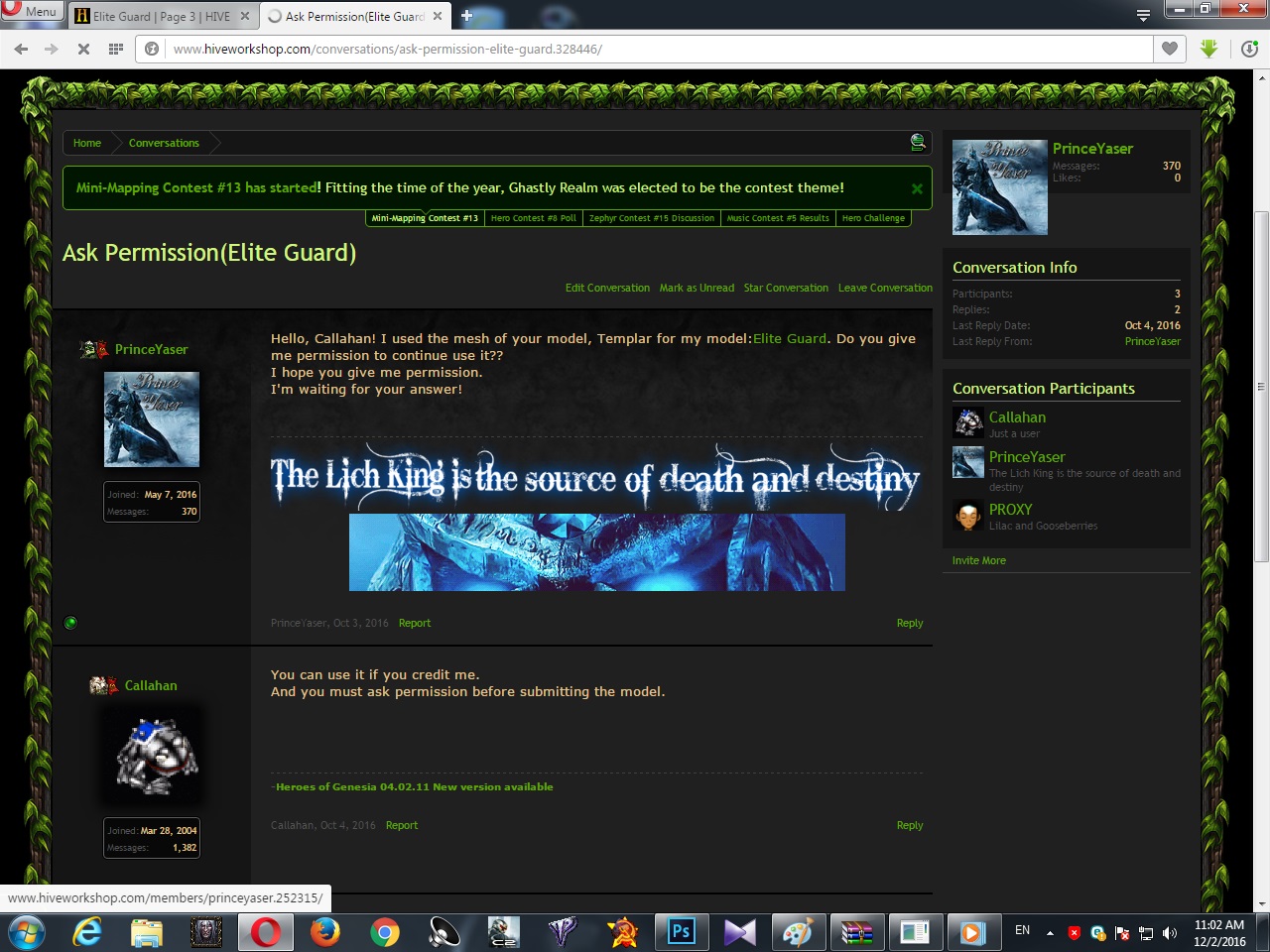
Task: Bookmark page with the heart icon
Action: (1170, 49)
